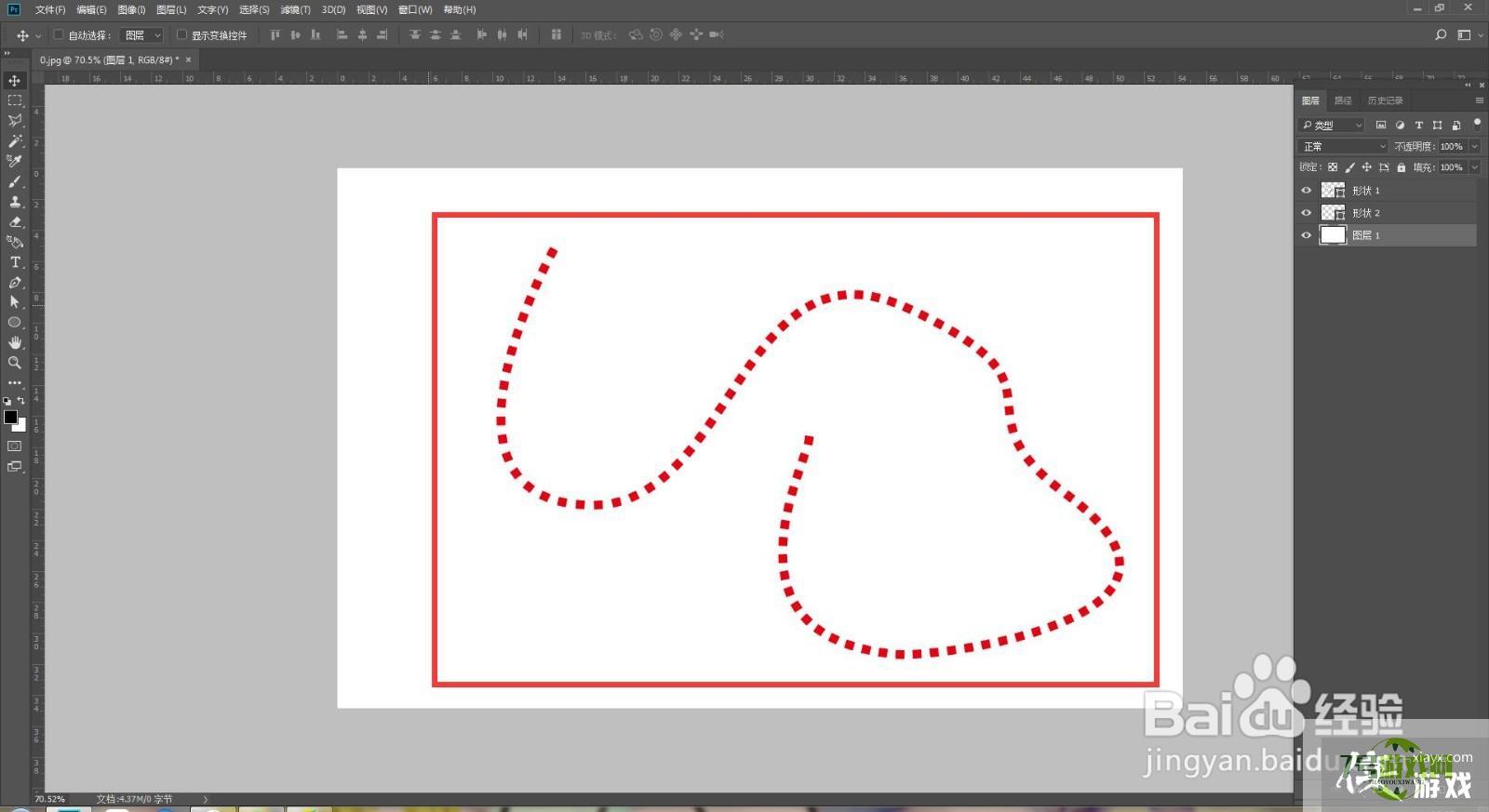This screenshot has width=1489, height=812.
Task: Filter layers by adjustment layers icon
Action: 1400,125
